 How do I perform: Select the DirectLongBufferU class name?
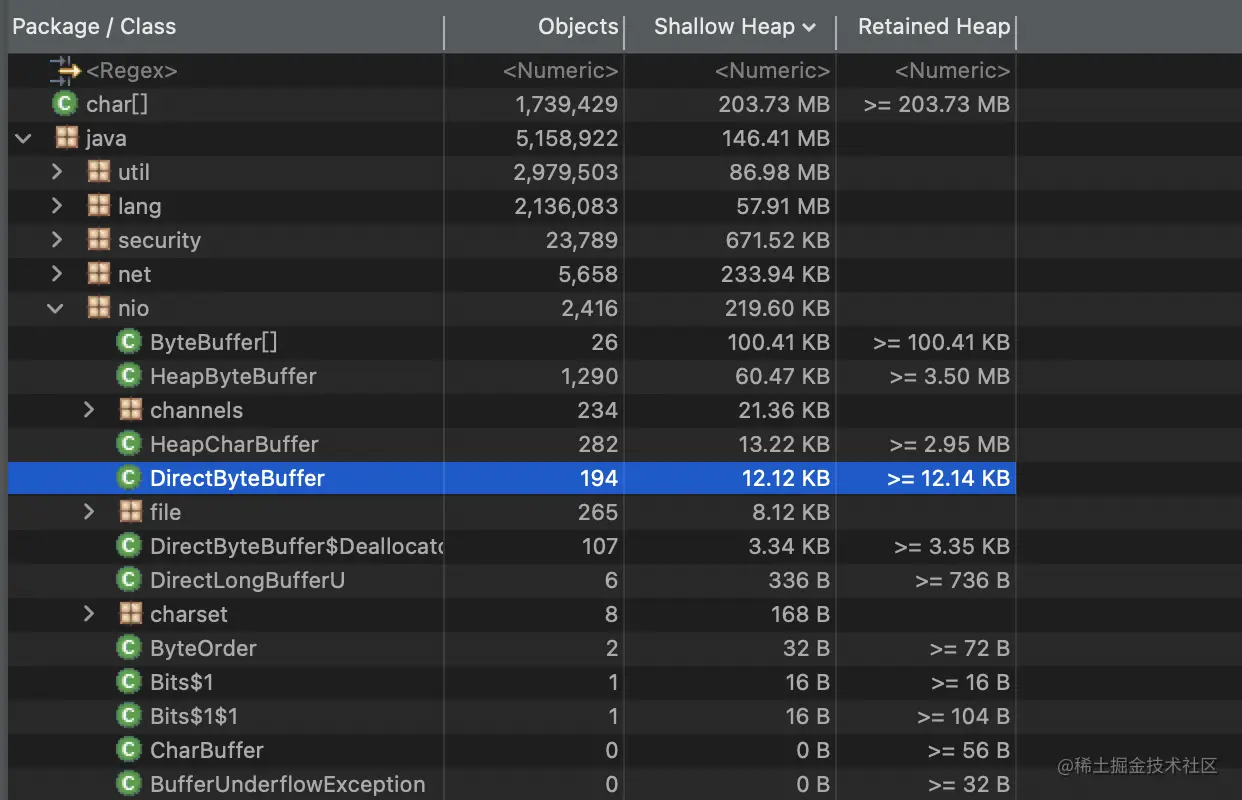[247, 580]
